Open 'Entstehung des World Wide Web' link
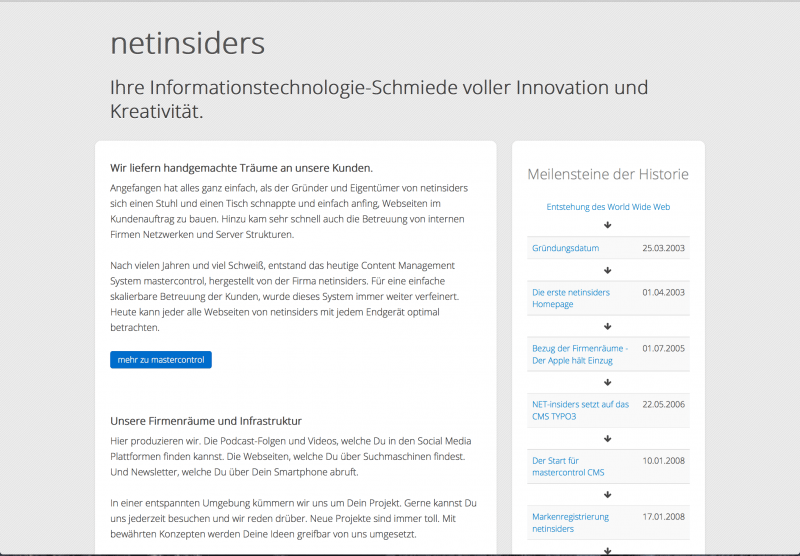 pyautogui.click(x=608, y=207)
